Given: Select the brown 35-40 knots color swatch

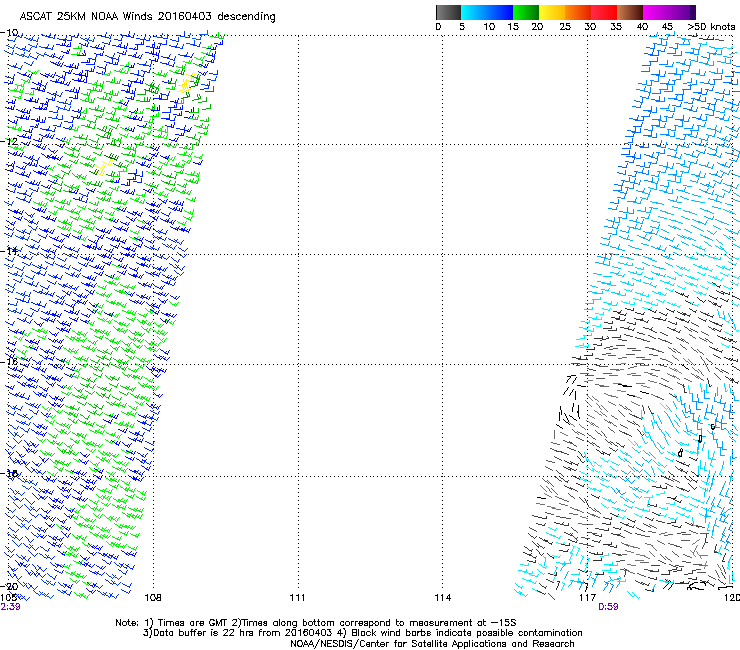Looking at the screenshot, I should [x=630, y=12].
